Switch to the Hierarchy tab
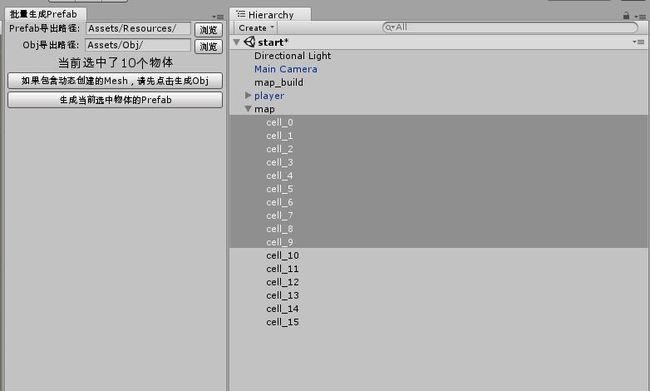This screenshot has width=650, height=391. coord(270,15)
